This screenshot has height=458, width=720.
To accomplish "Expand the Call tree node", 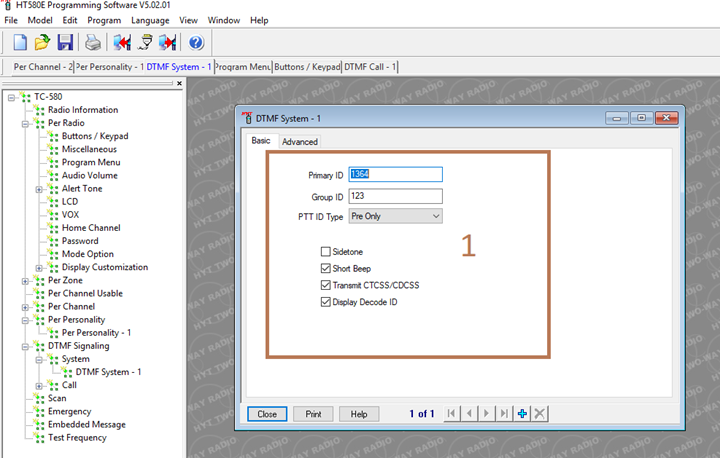I will 39,386.
